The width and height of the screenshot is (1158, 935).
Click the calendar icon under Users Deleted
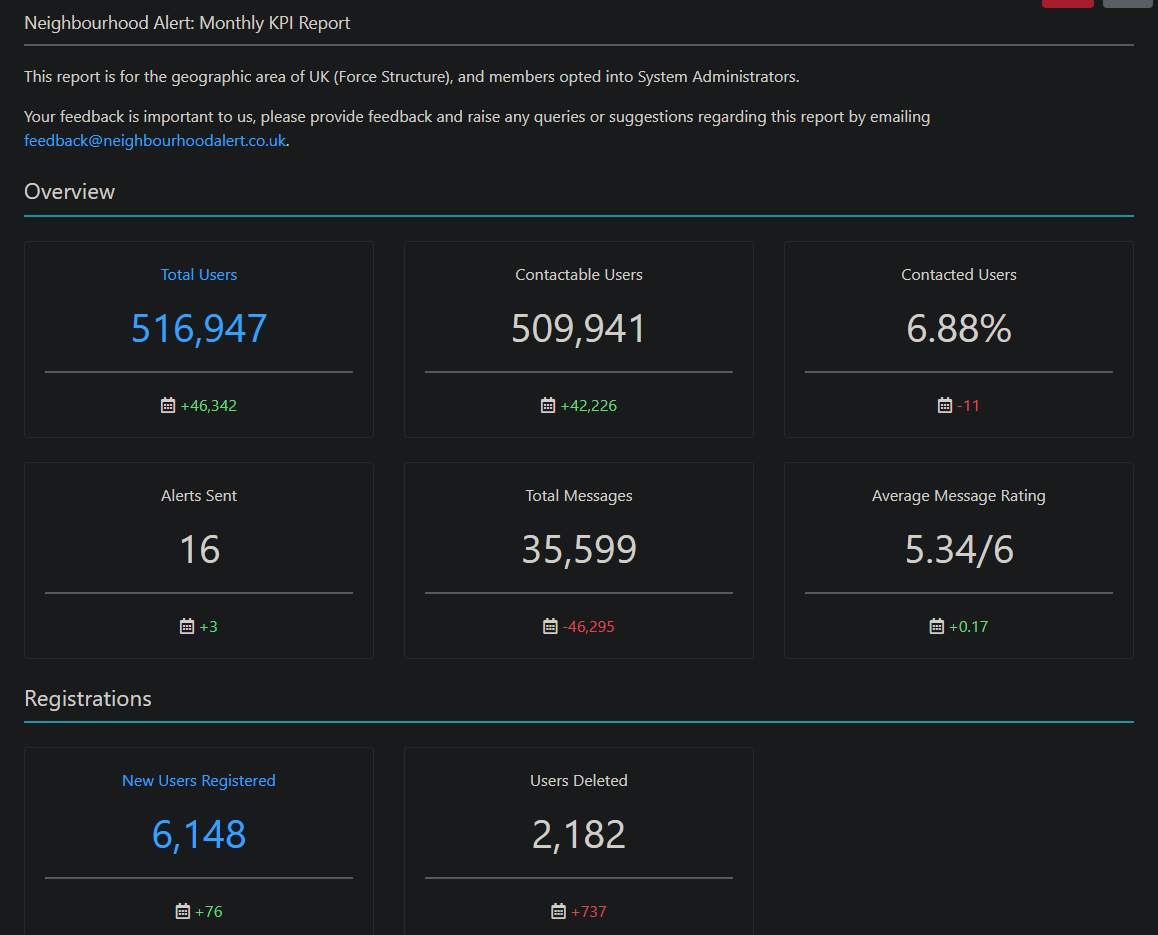559,912
